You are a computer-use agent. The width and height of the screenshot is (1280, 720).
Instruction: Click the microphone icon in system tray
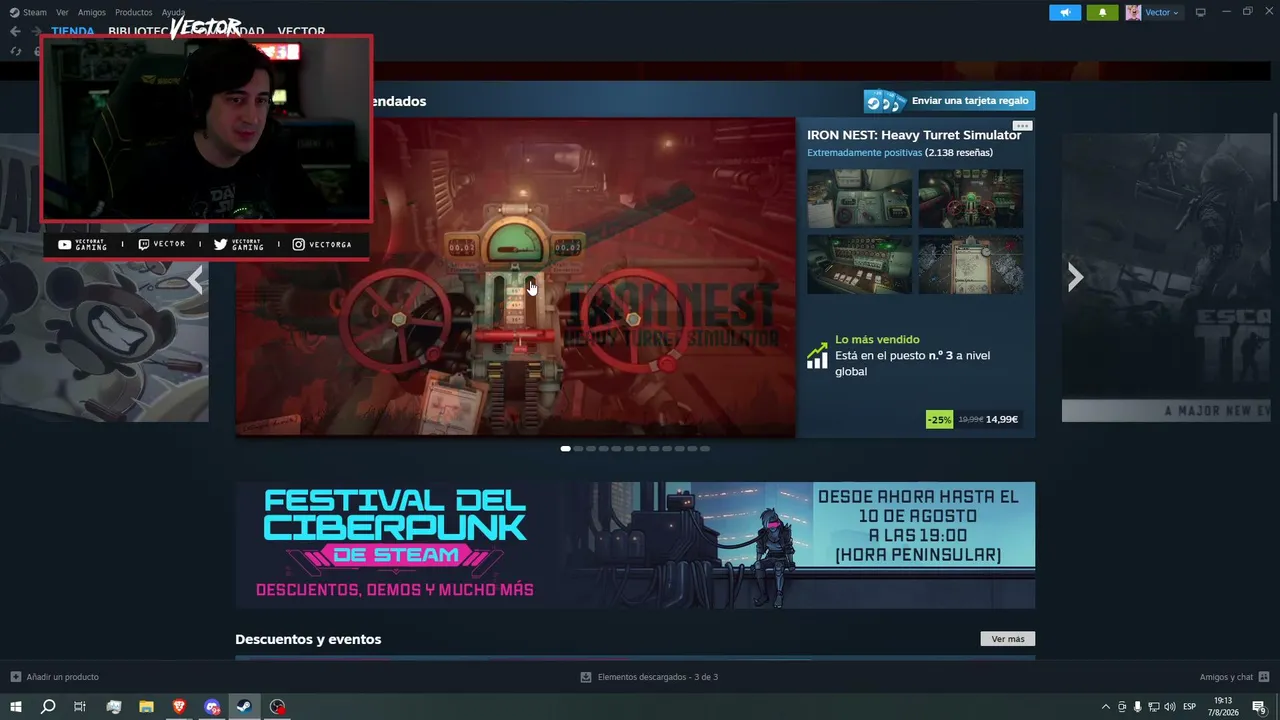[1137, 707]
